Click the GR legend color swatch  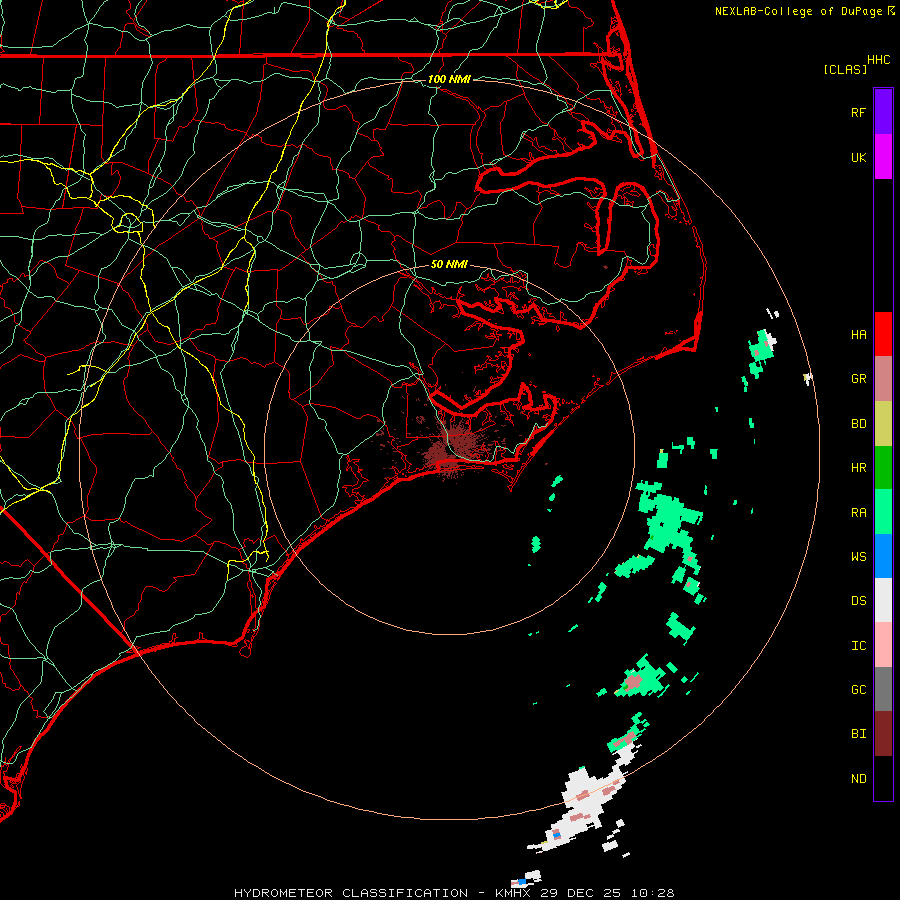[x=883, y=379]
